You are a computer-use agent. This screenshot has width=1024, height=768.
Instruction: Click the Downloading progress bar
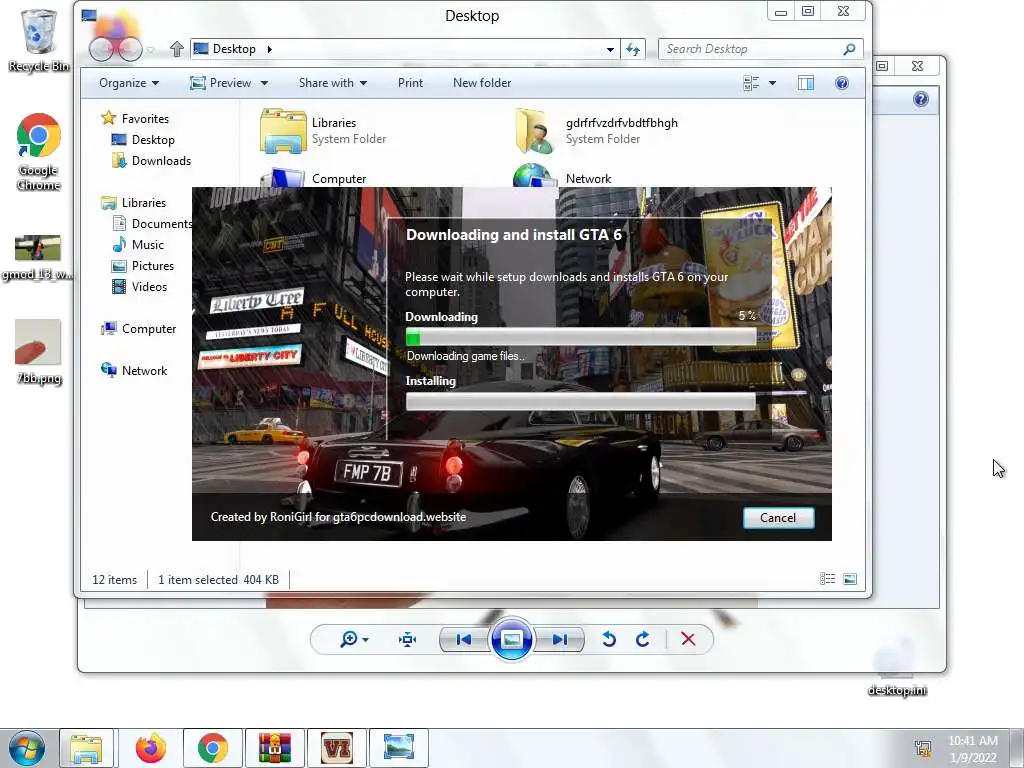(x=581, y=336)
